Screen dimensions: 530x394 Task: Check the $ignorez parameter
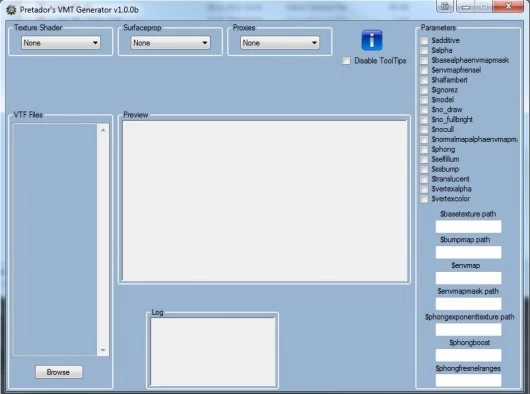point(424,90)
